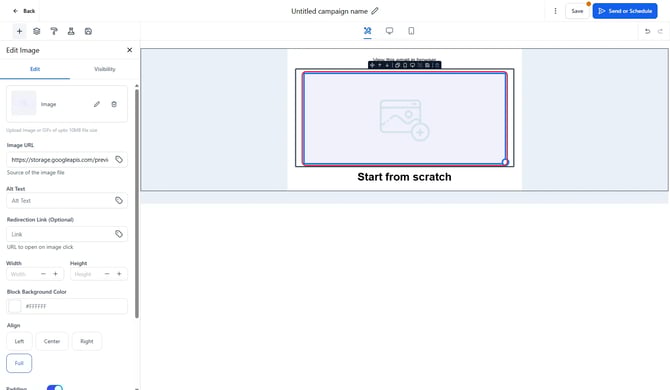Select Center alignment

[52, 341]
